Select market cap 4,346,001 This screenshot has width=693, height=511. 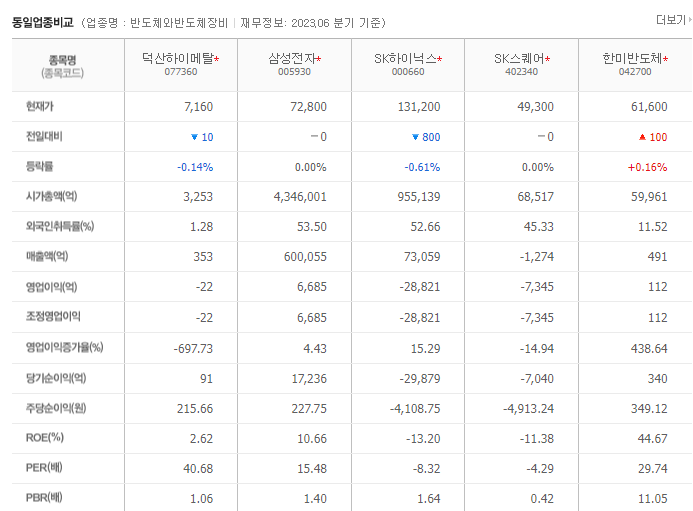[300, 197]
